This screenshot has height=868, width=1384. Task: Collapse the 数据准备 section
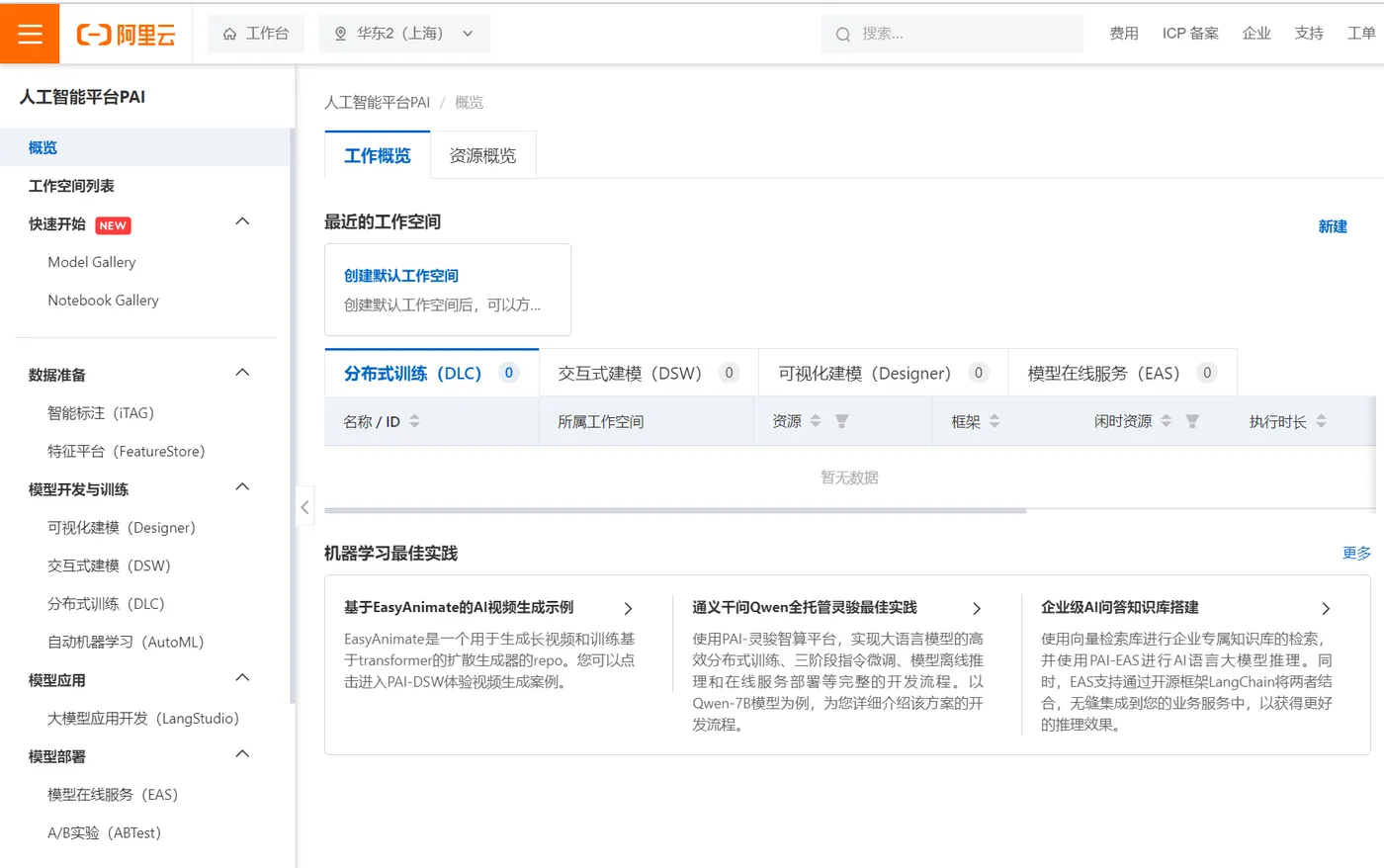tap(242, 373)
